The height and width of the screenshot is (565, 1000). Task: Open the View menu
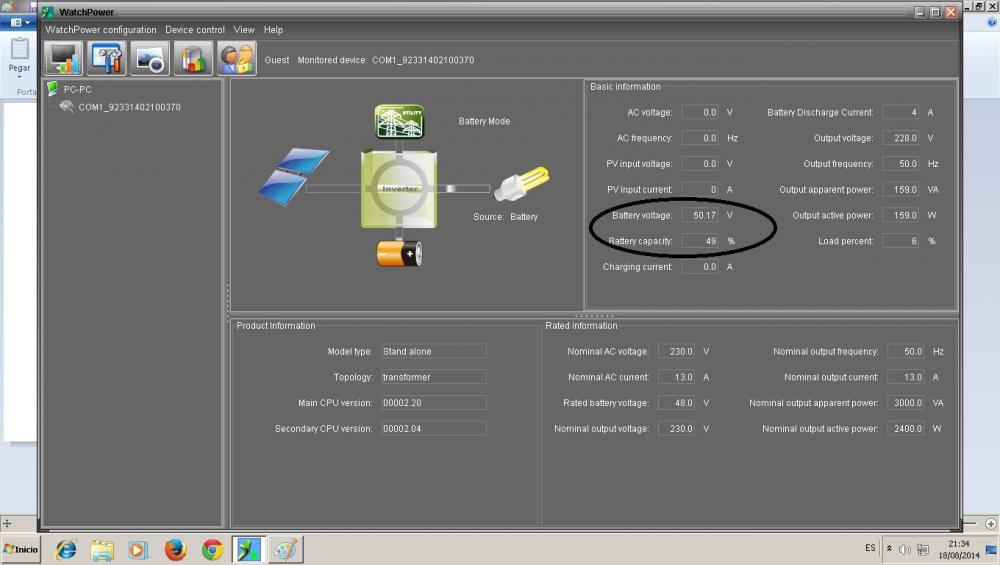244,30
